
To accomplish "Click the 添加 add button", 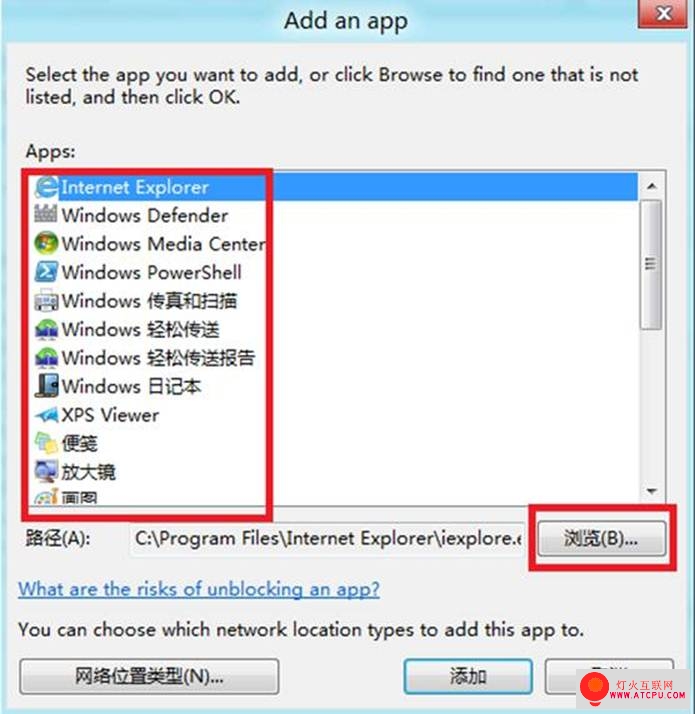I will [468, 676].
